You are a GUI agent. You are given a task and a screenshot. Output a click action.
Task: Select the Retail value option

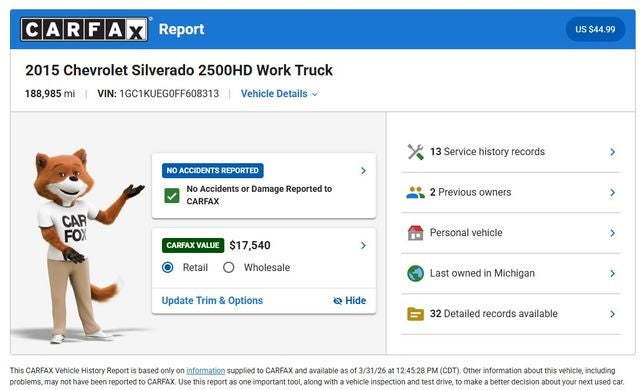[x=167, y=268]
